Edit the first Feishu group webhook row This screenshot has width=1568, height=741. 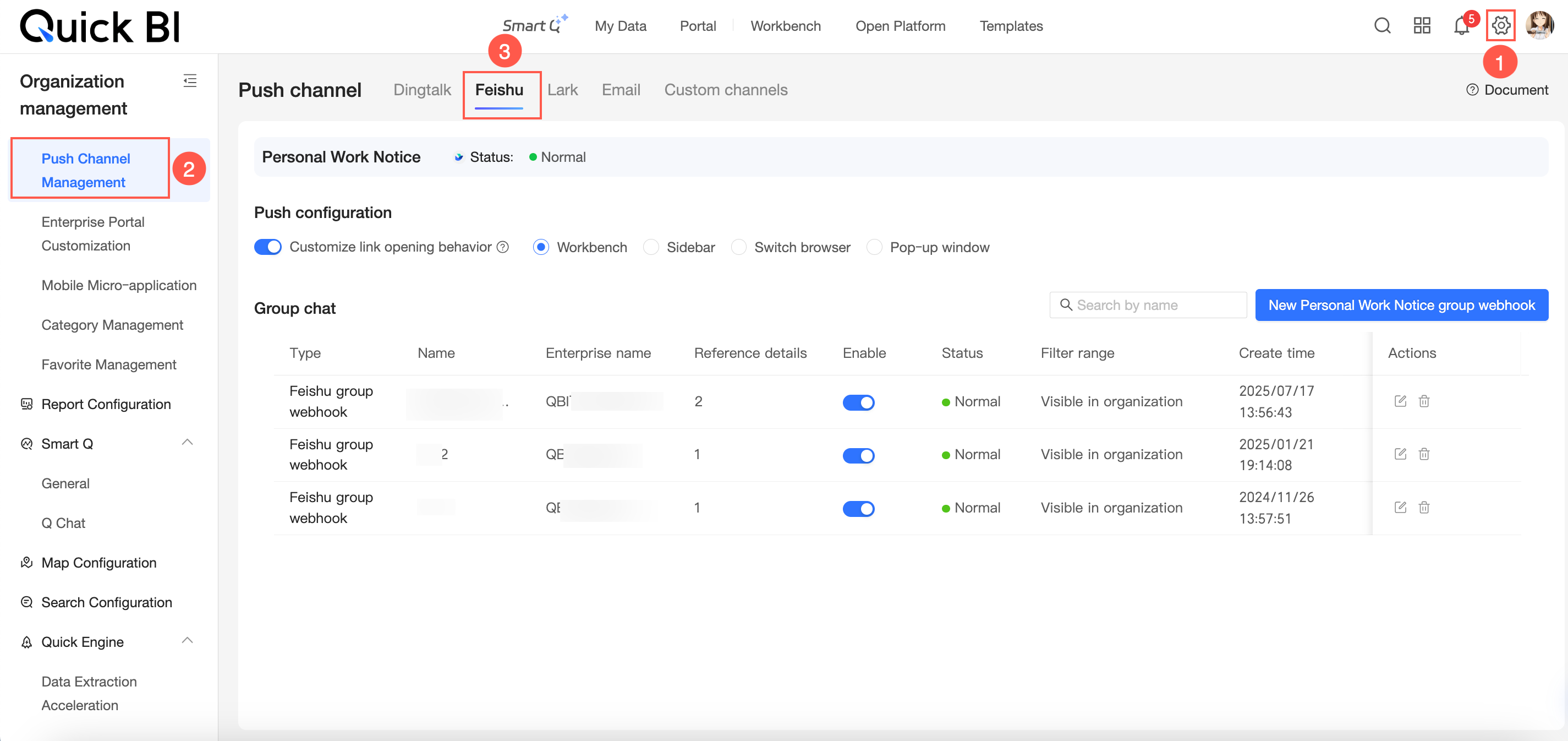coord(1400,401)
